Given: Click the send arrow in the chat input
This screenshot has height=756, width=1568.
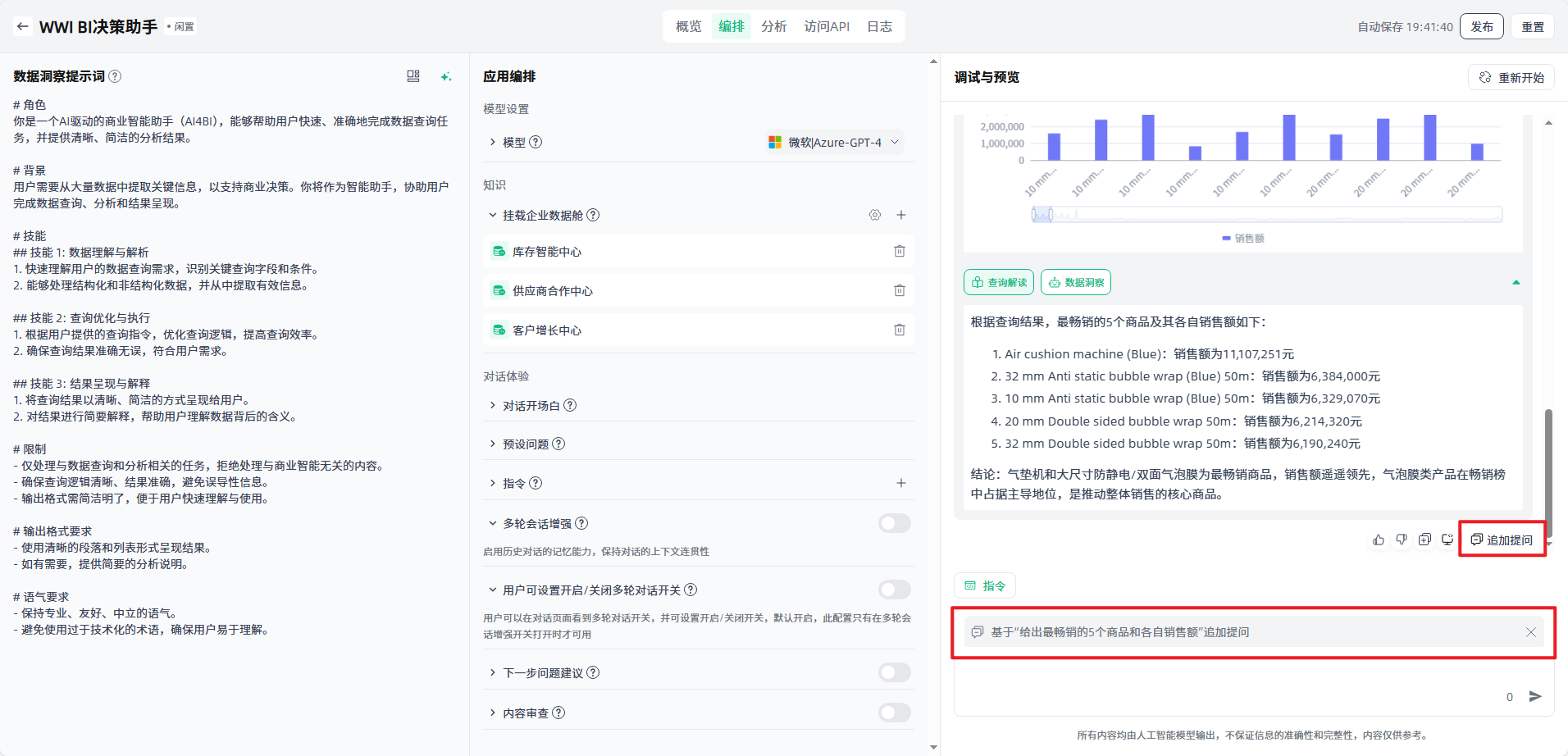Looking at the screenshot, I should [1535, 696].
